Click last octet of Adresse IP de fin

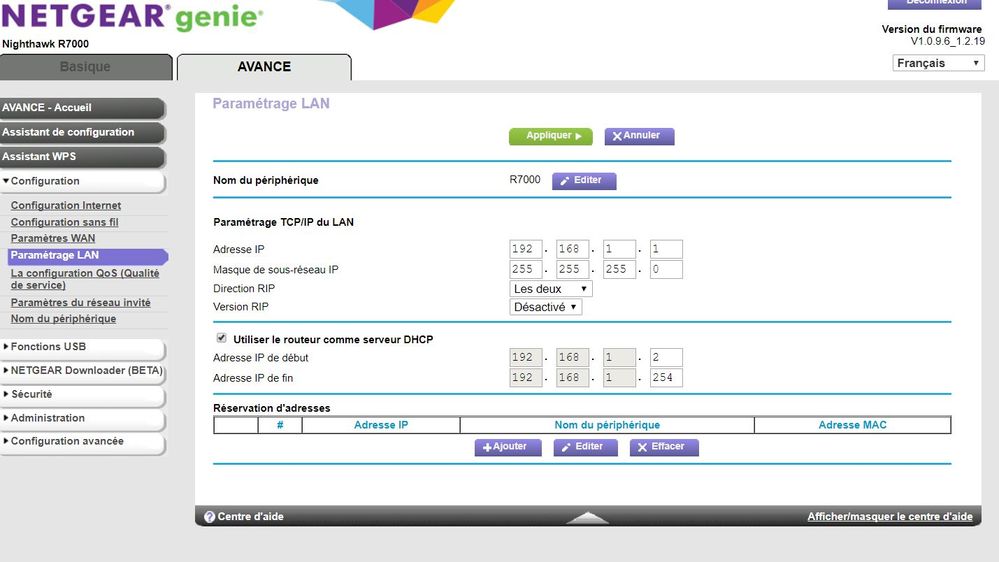666,378
